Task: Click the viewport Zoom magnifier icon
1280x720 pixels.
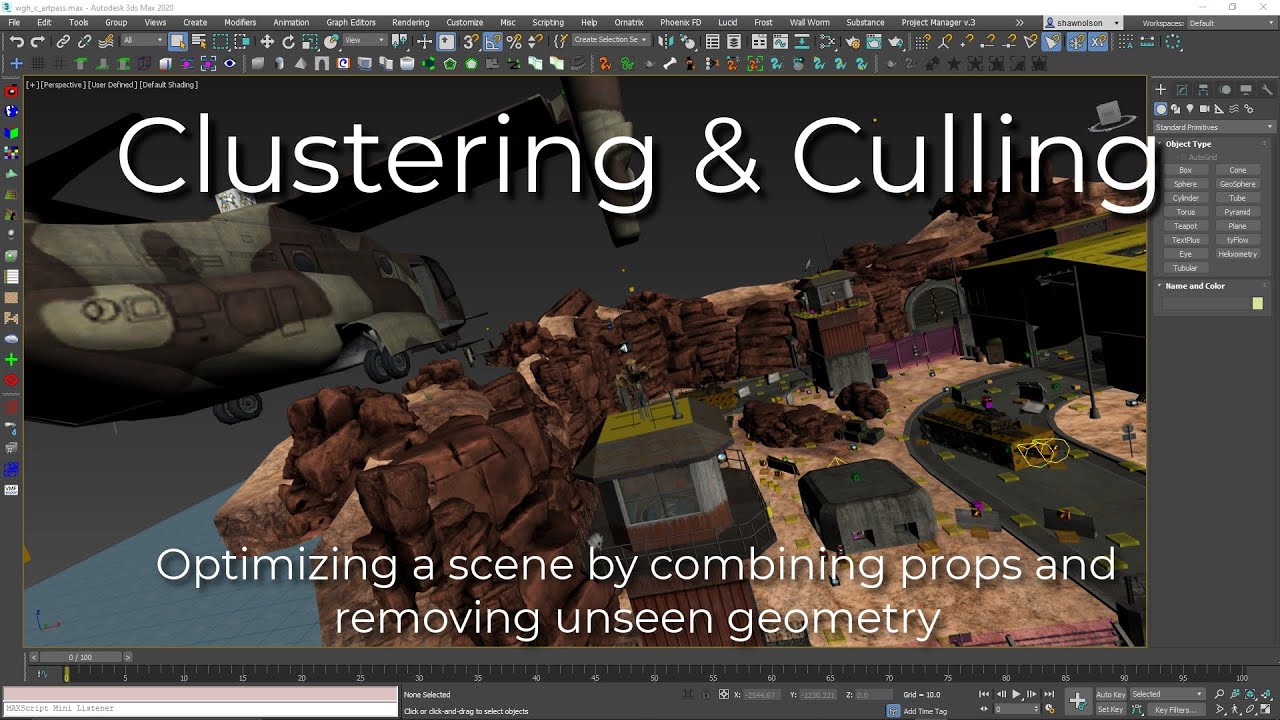Action: [1219, 694]
